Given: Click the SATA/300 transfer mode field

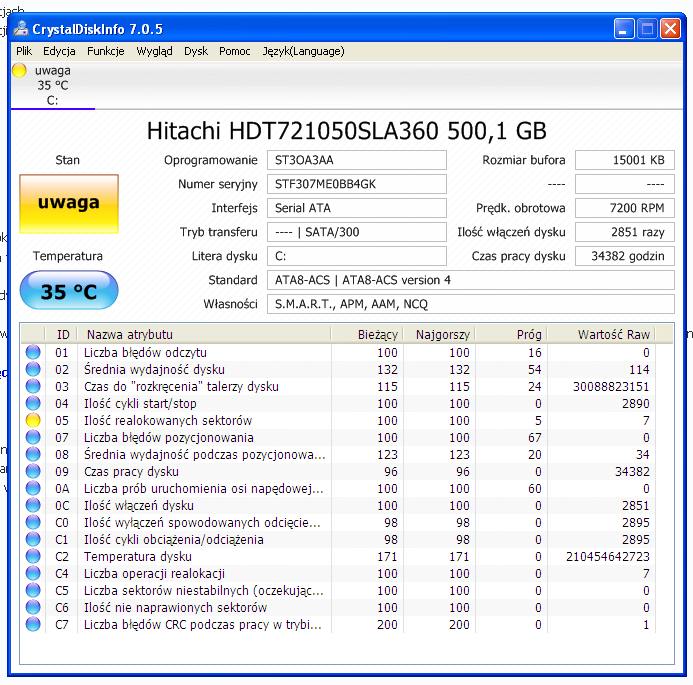Looking at the screenshot, I should 357,232.
